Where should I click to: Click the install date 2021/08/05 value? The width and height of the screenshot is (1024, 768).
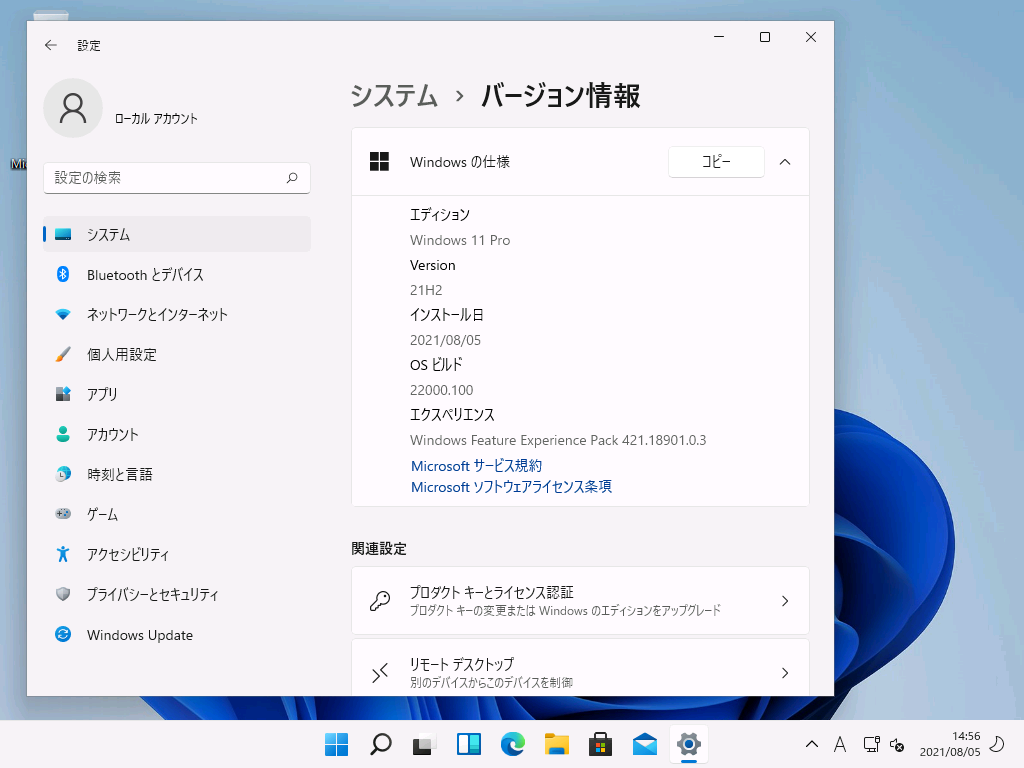point(445,340)
